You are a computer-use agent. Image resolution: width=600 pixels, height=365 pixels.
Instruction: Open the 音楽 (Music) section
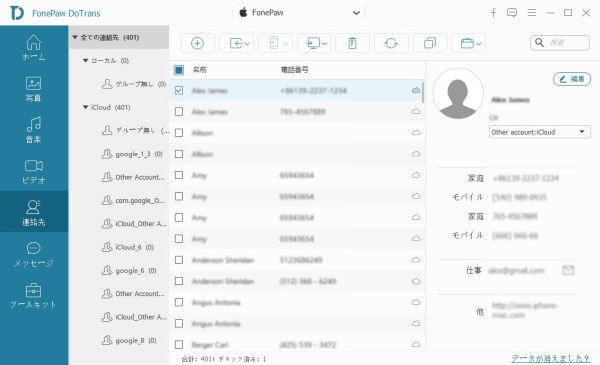(34, 130)
